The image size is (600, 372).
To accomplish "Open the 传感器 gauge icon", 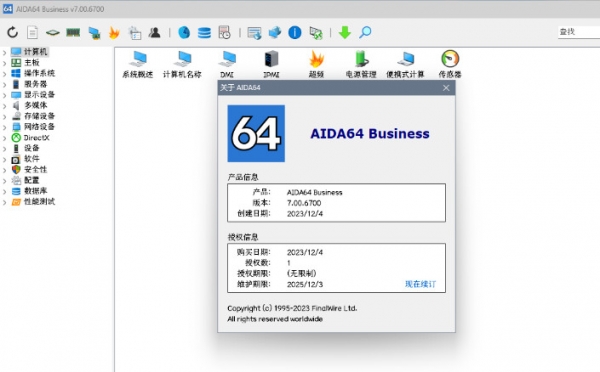I will click(450, 64).
